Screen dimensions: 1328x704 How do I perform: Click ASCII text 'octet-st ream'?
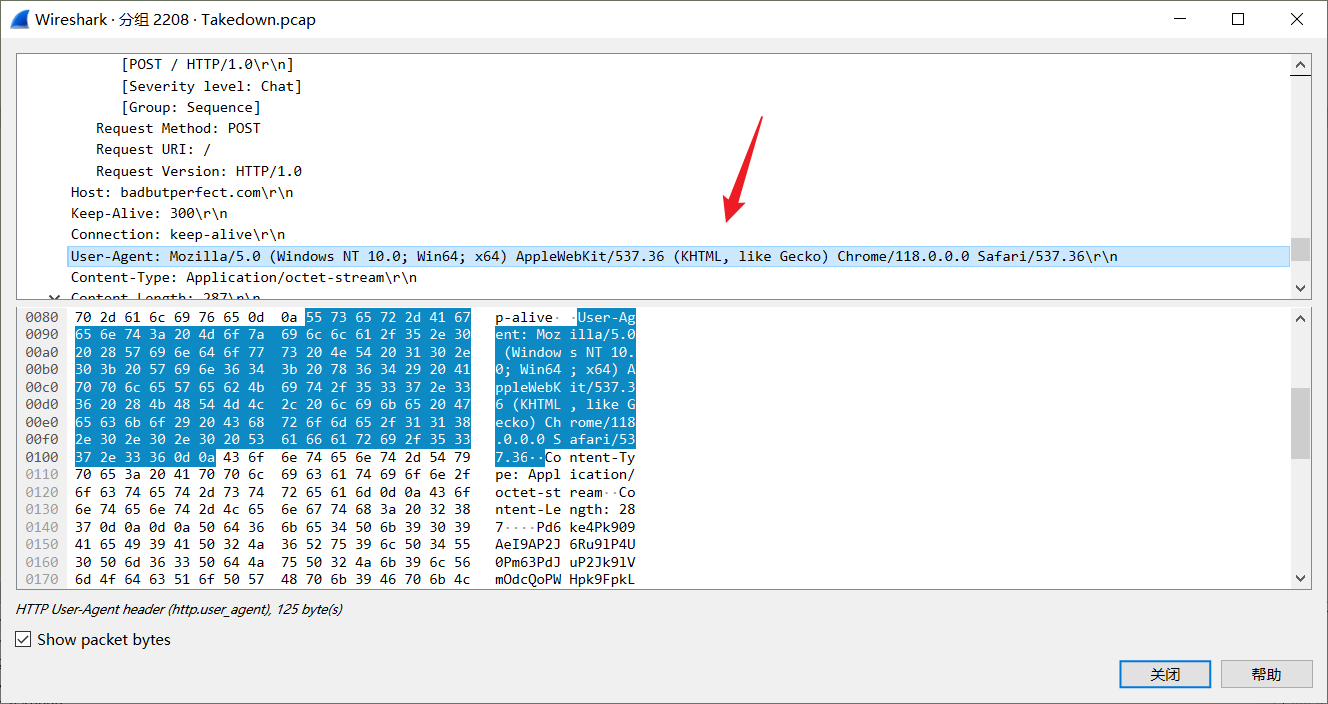pos(549,492)
